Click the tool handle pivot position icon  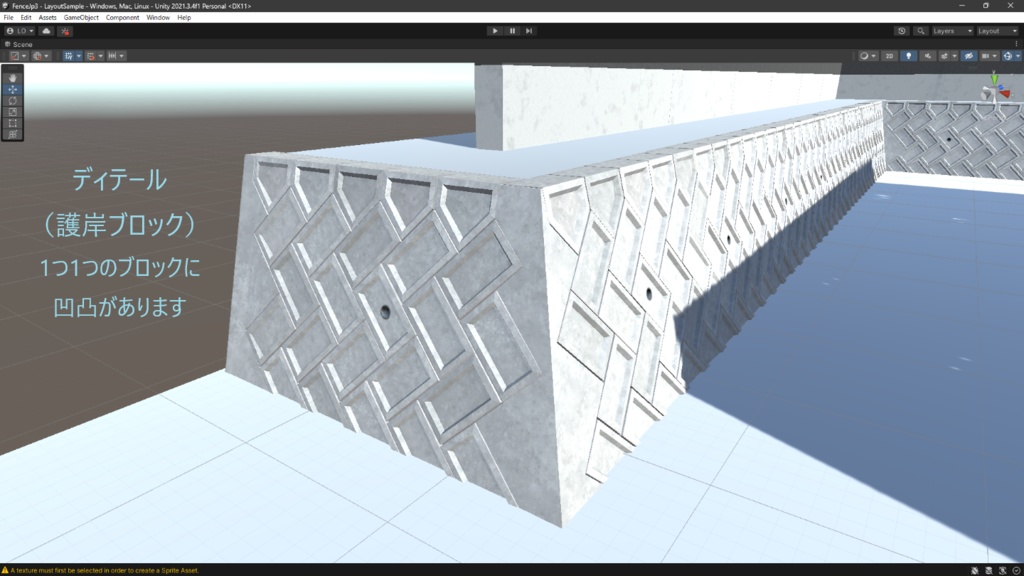14,56
